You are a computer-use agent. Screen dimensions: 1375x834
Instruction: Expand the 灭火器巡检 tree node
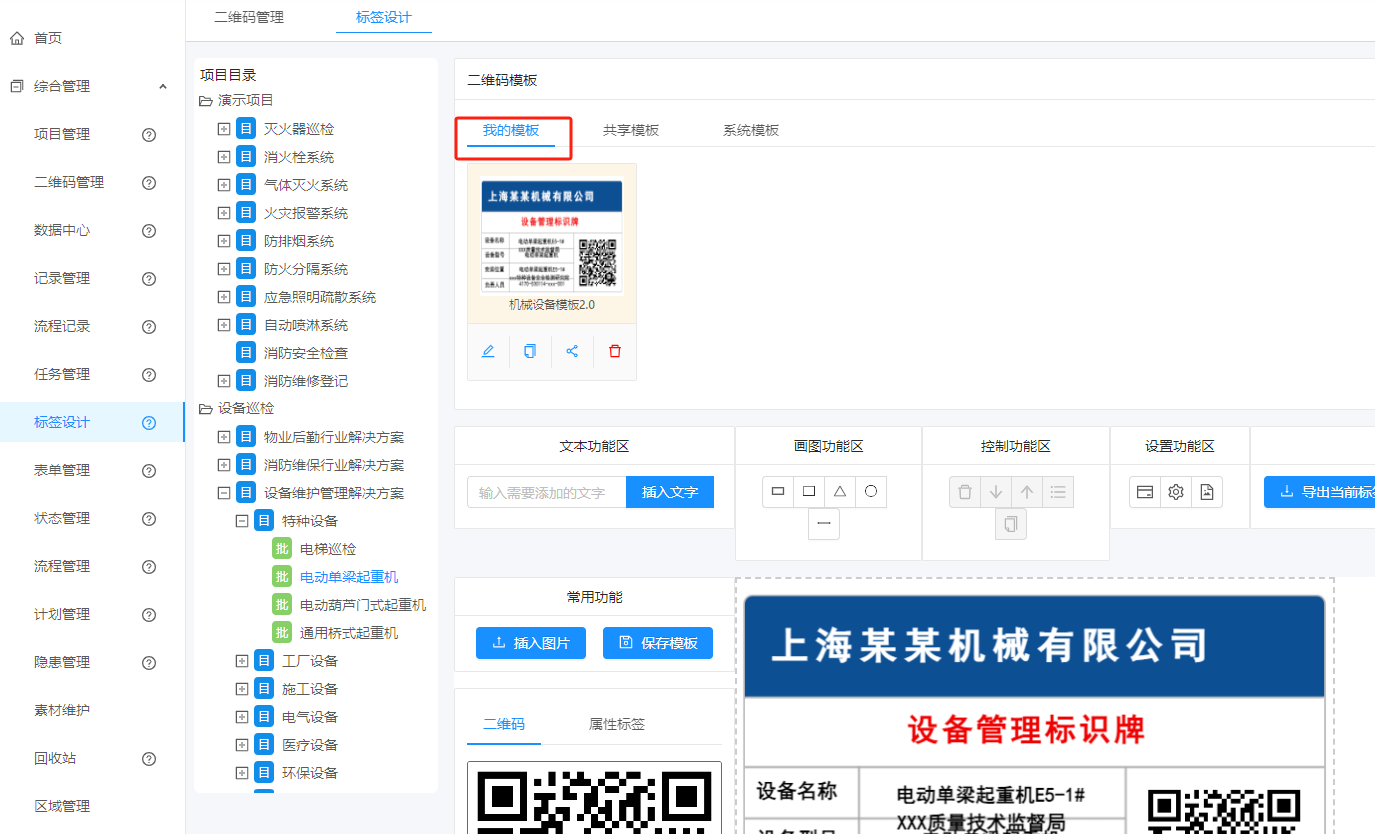tap(225, 128)
